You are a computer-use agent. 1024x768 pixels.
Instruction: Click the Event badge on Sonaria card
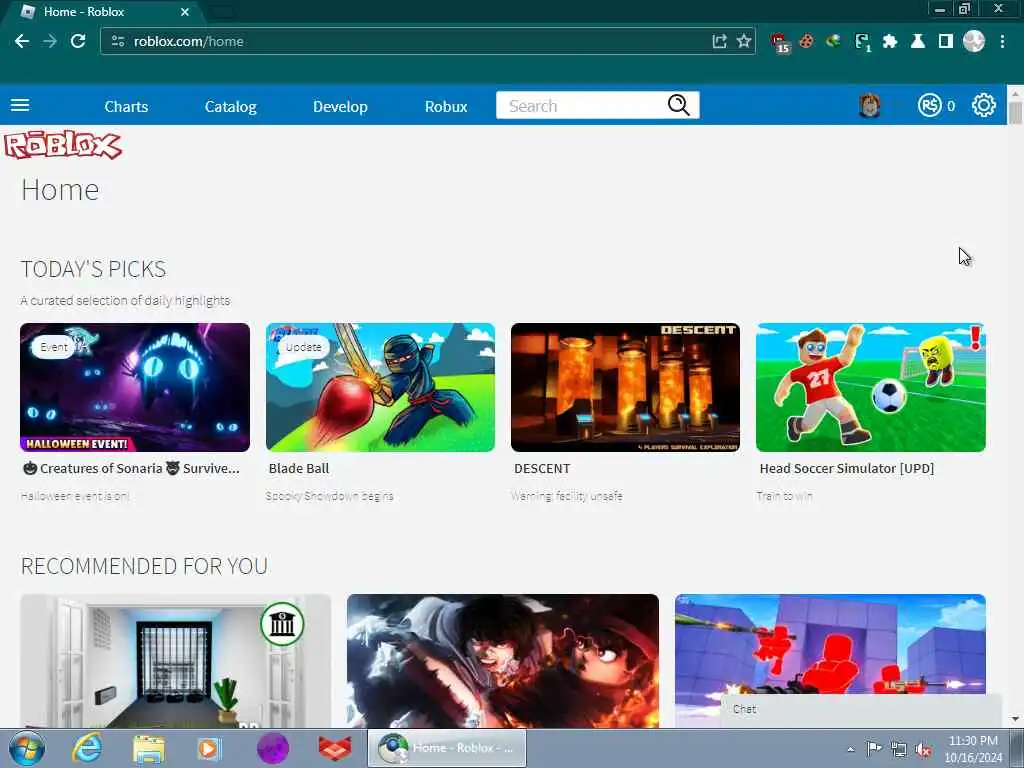(x=53, y=347)
